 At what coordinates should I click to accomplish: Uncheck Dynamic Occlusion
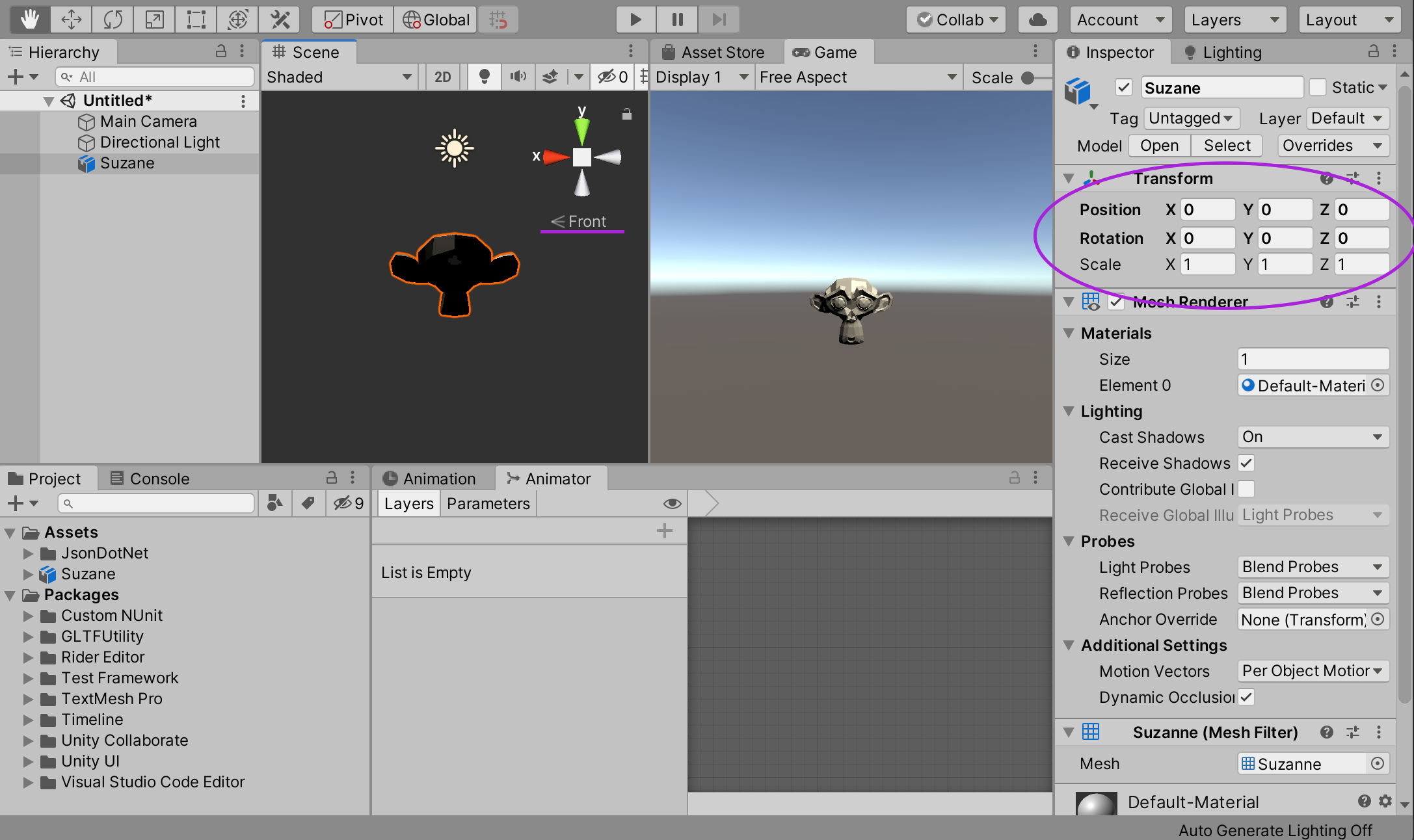tap(1247, 697)
